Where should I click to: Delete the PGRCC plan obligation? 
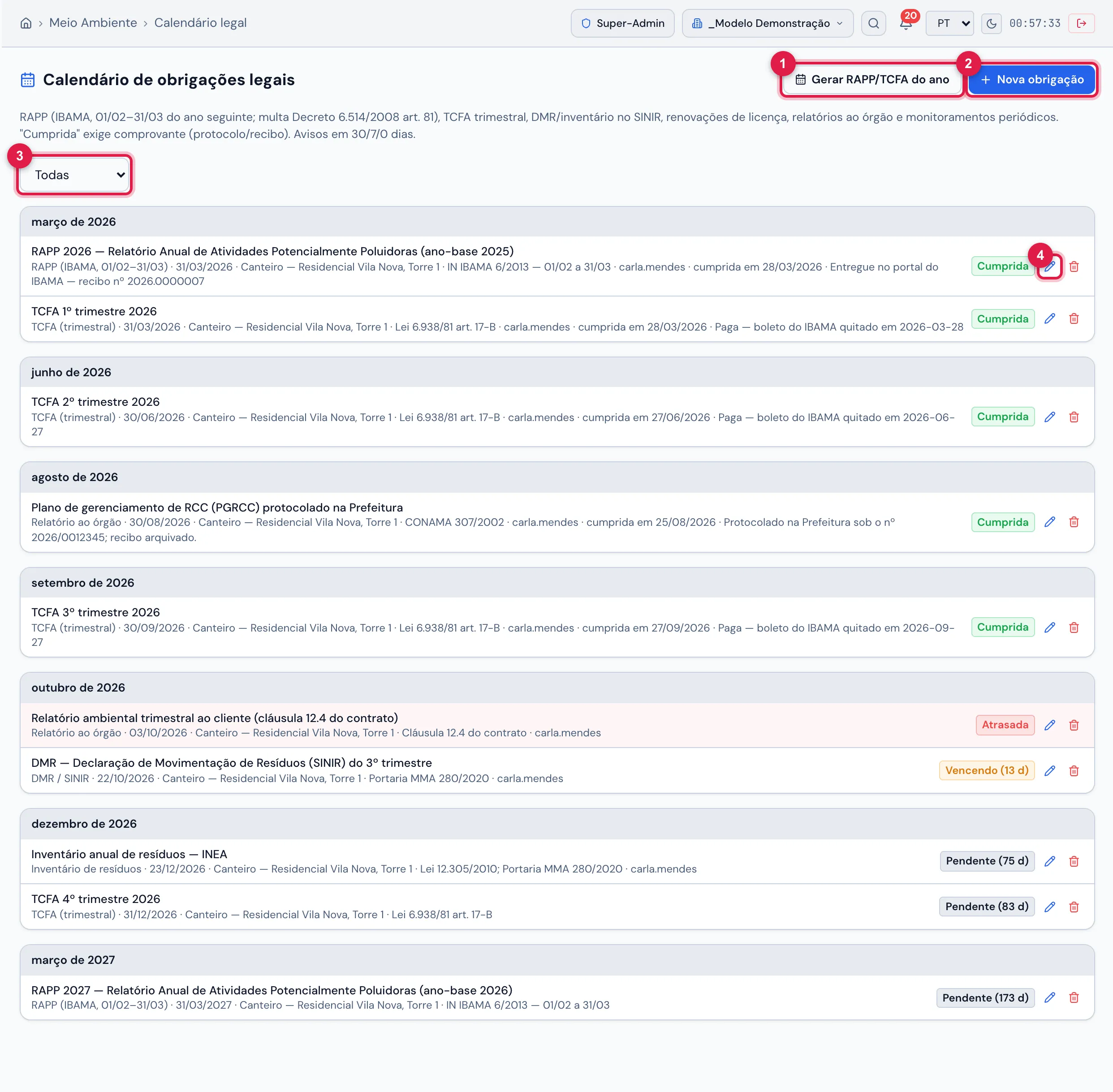[1074, 522]
